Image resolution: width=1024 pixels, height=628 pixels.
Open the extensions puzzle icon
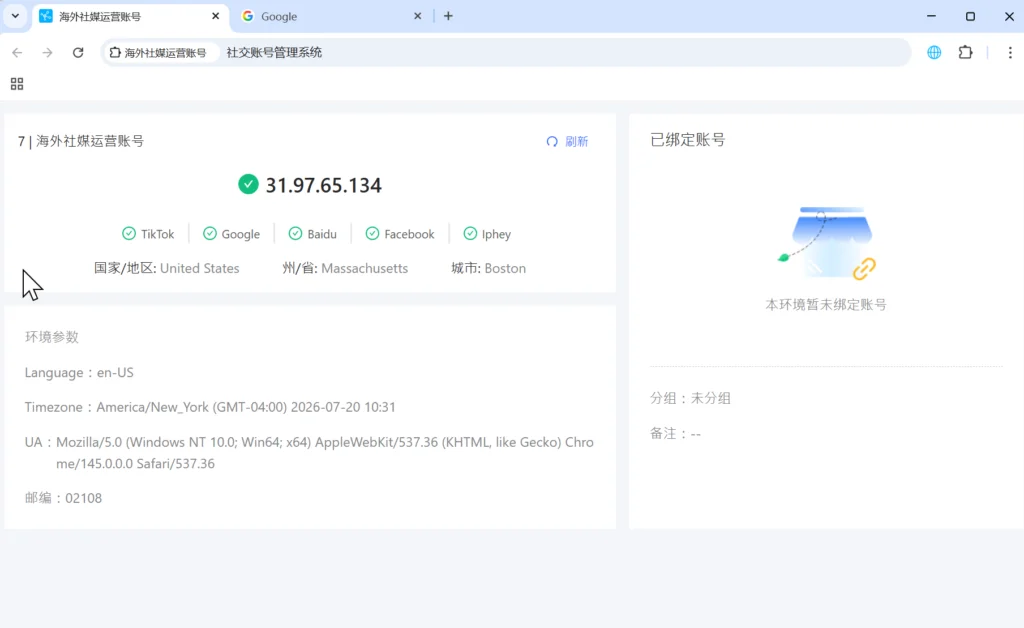coord(965,52)
